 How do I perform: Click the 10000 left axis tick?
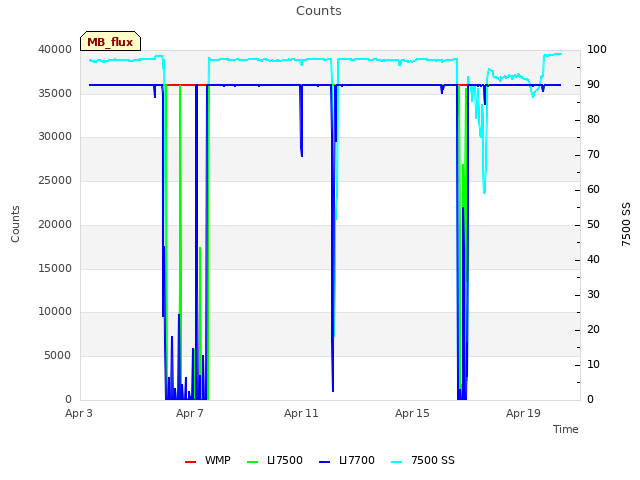point(55,312)
